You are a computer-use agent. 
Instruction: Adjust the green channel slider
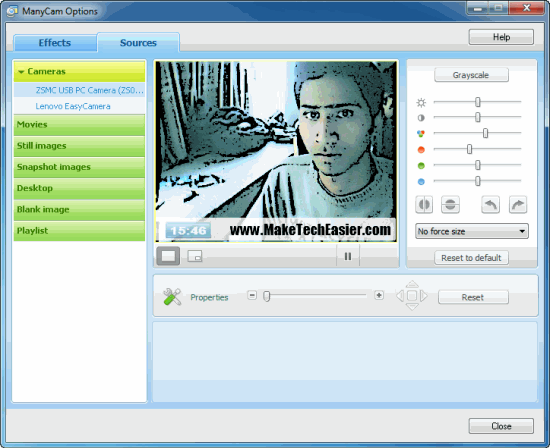click(477, 165)
